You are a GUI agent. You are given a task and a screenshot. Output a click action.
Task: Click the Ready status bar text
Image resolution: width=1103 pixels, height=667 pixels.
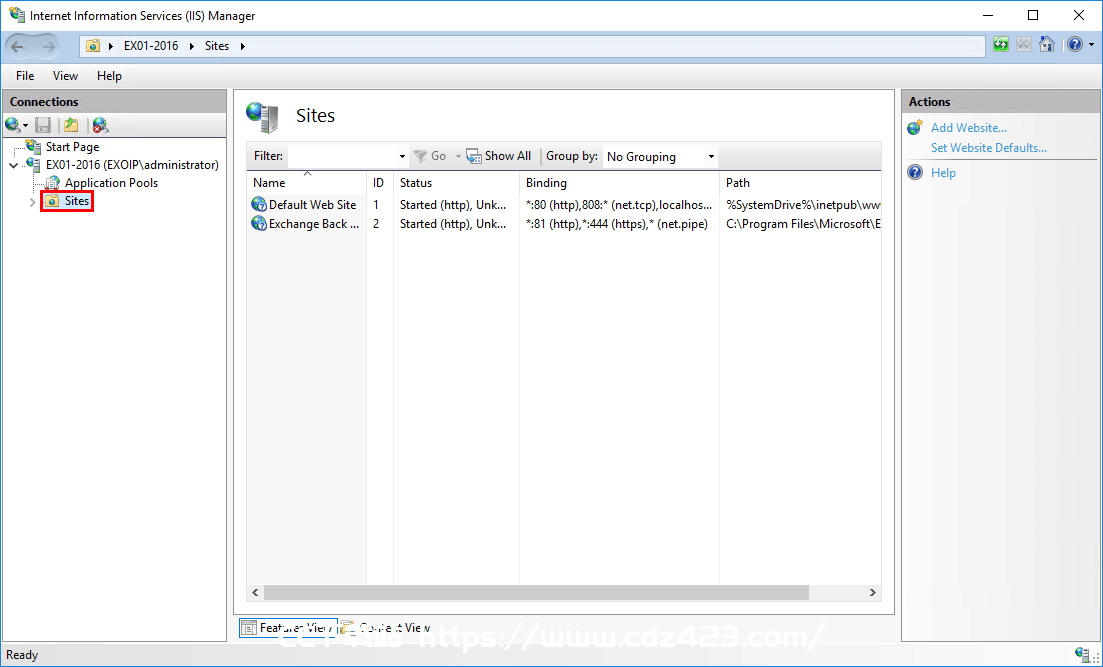[22, 655]
